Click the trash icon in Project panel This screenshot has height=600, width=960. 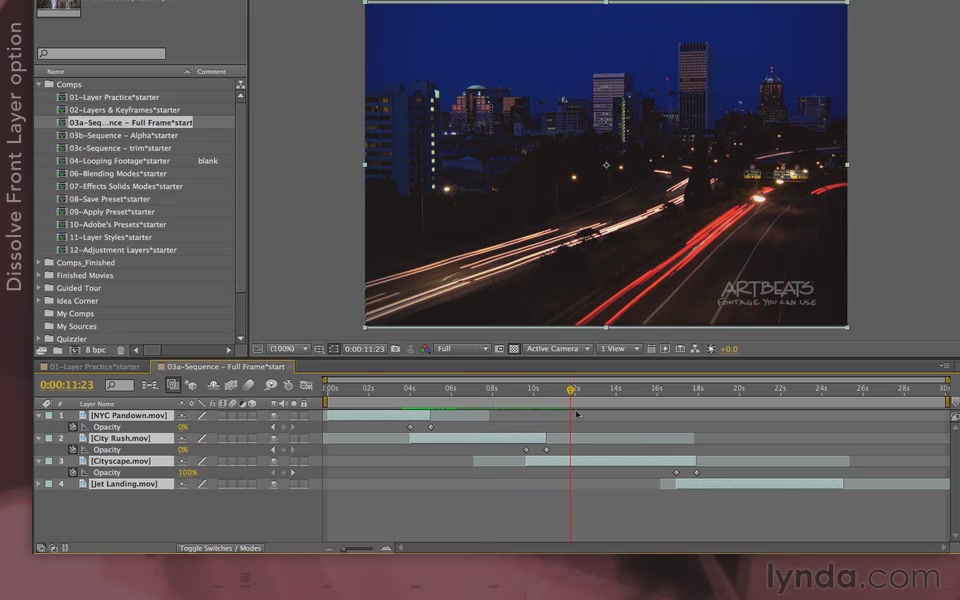coord(121,351)
